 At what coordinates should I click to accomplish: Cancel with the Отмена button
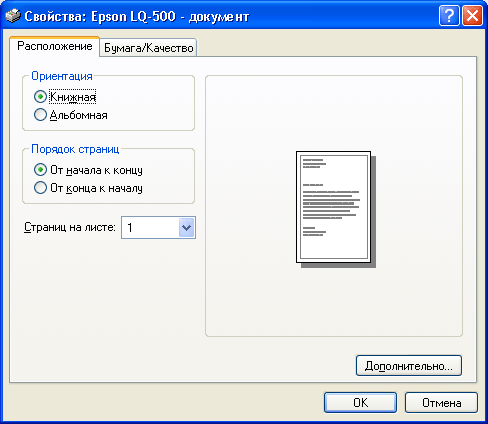point(441,403)
